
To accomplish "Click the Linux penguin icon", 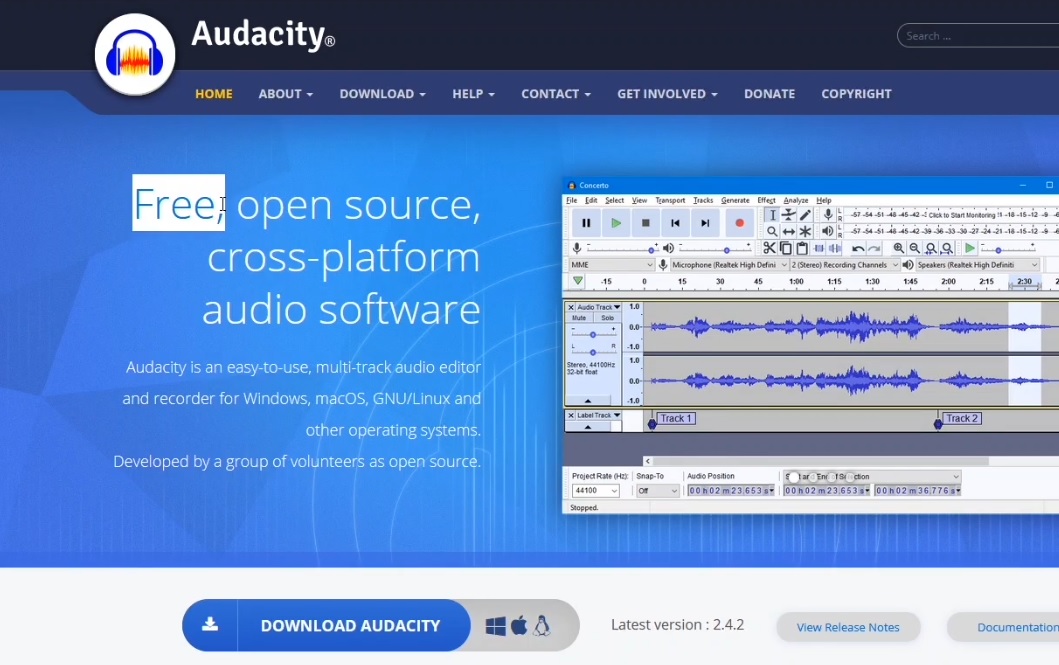I will click(542, 626).
